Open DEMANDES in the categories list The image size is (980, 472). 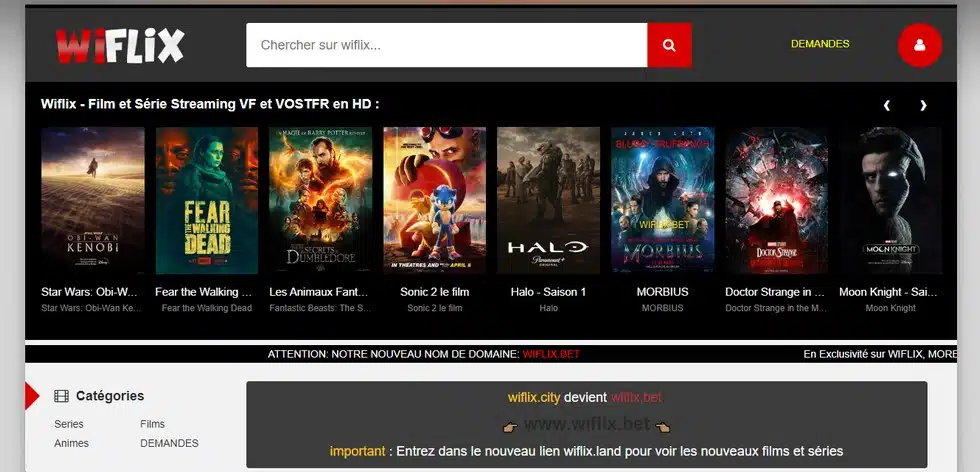tap(169, 443)
